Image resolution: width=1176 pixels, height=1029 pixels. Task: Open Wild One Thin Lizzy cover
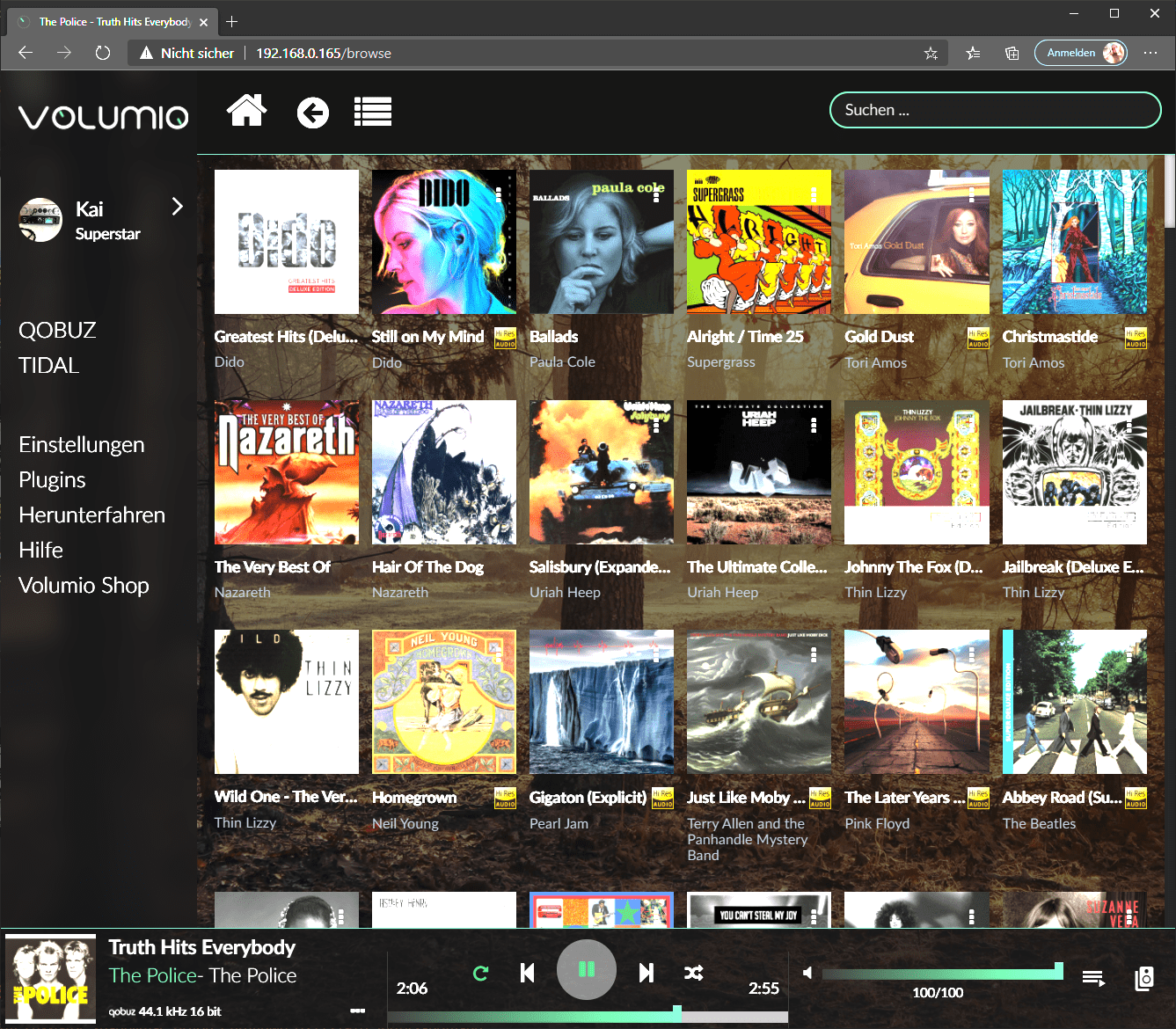287,702
